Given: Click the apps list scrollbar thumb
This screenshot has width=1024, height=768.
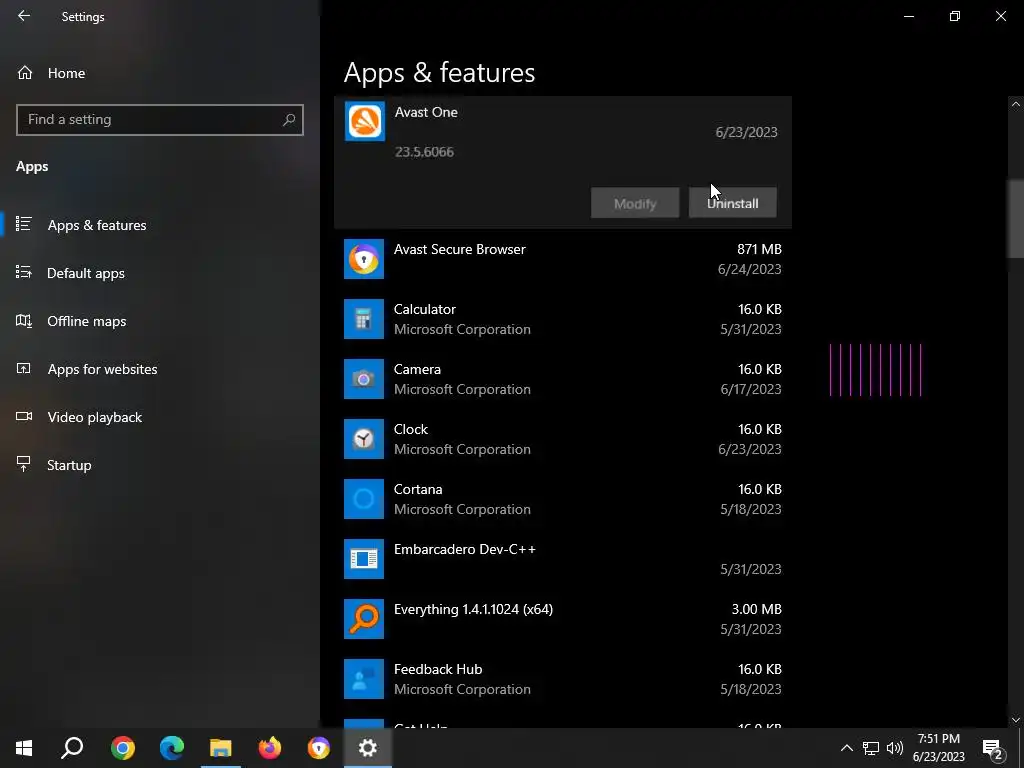Looking at the screenshot, I should [x=1016, y=219].
